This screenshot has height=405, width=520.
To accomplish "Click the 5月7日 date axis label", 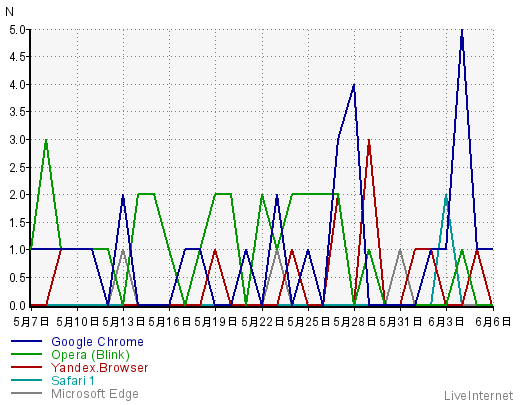I will tap(31, 322).
